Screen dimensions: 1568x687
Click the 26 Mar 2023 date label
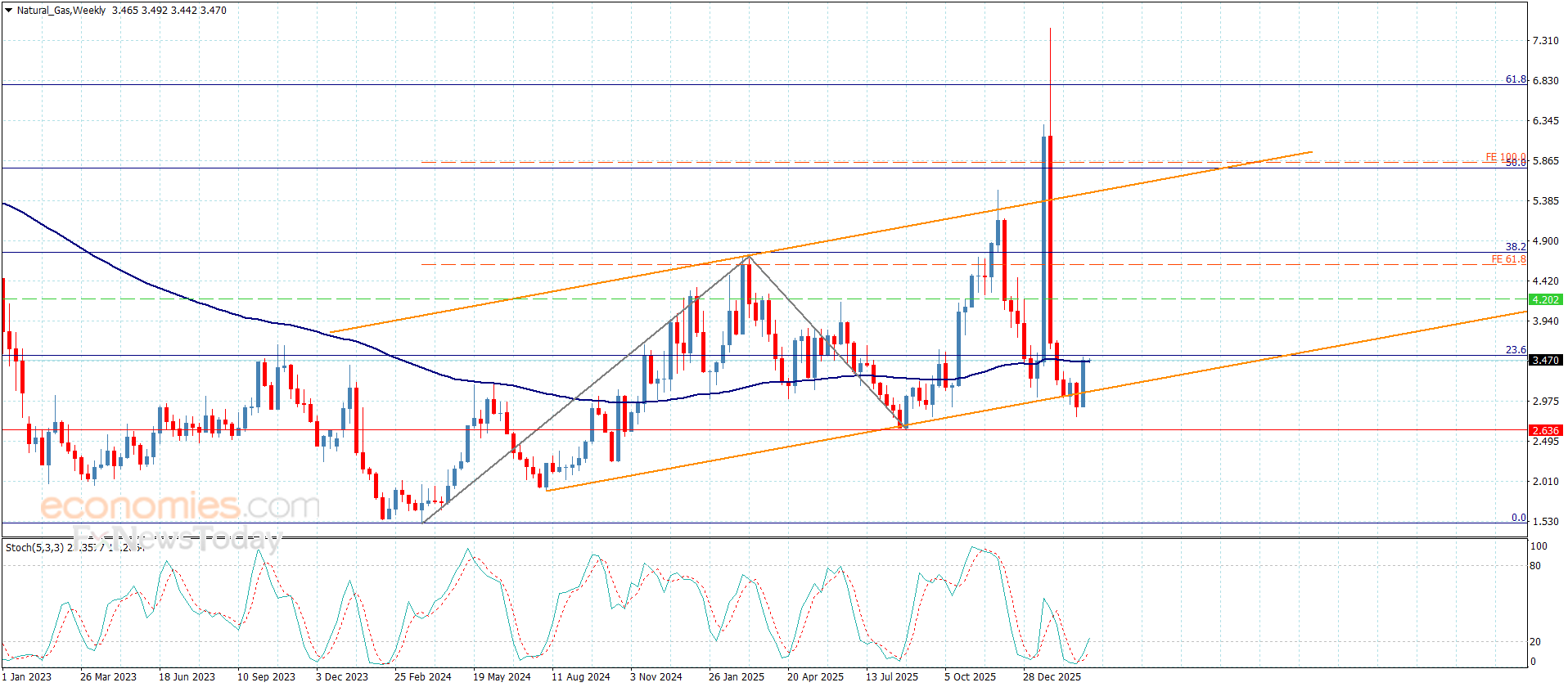108,676
